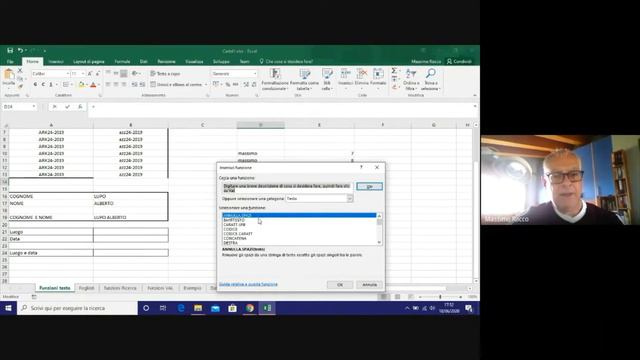Switch to the Revisione ribbon tab

(x=167, y=61)
